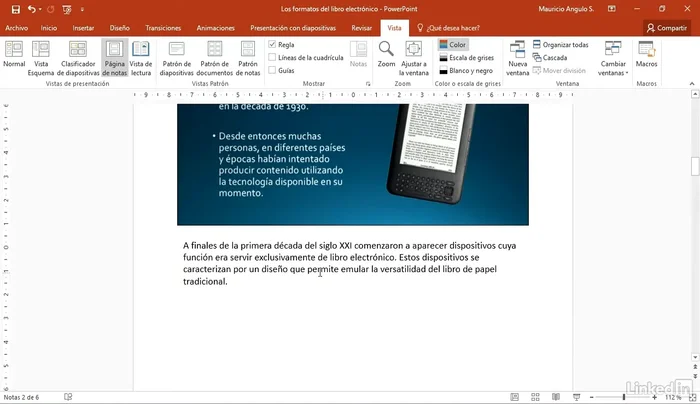Select Escala de grises mode
Image resolution: width=700 pixels, height=404 pixels.
(x=466, y=58)
